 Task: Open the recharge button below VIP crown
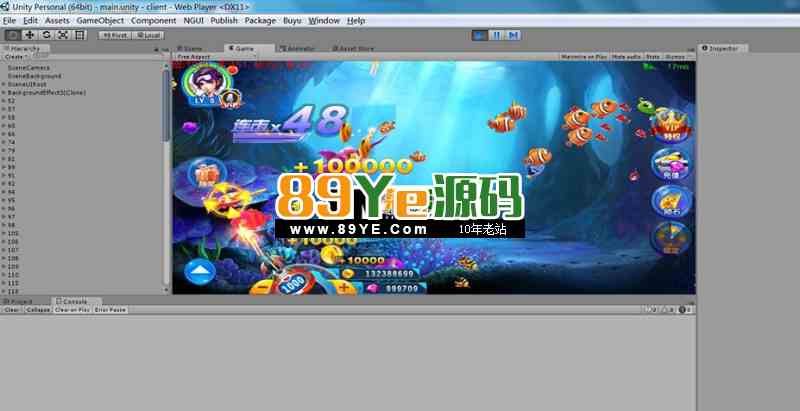click(672, 164)
